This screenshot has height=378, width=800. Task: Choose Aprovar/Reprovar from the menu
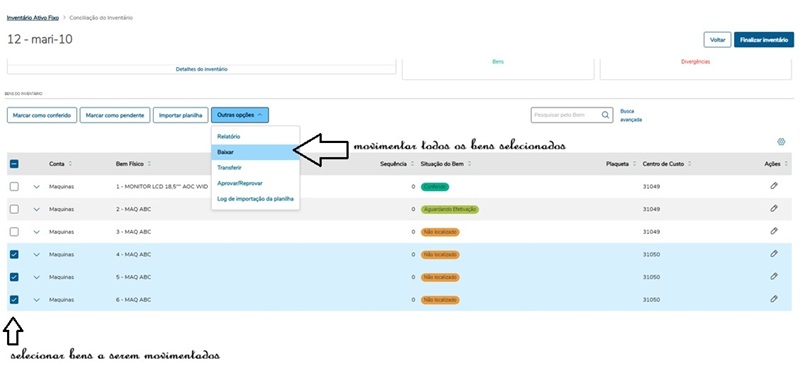[256, 183]
